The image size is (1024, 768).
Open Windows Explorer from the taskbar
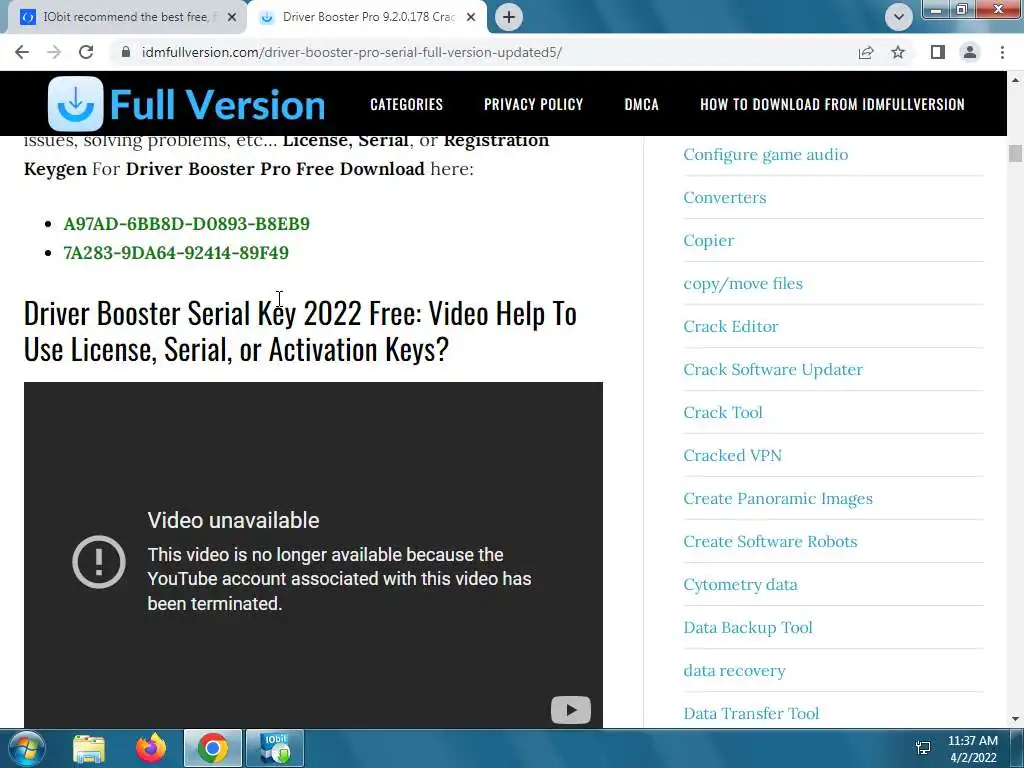coord(89,749)
